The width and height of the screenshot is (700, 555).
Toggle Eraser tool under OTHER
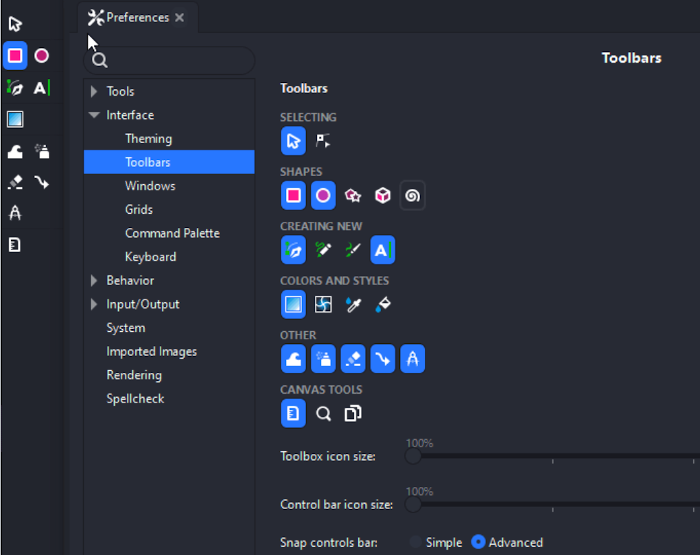point(353,359)
